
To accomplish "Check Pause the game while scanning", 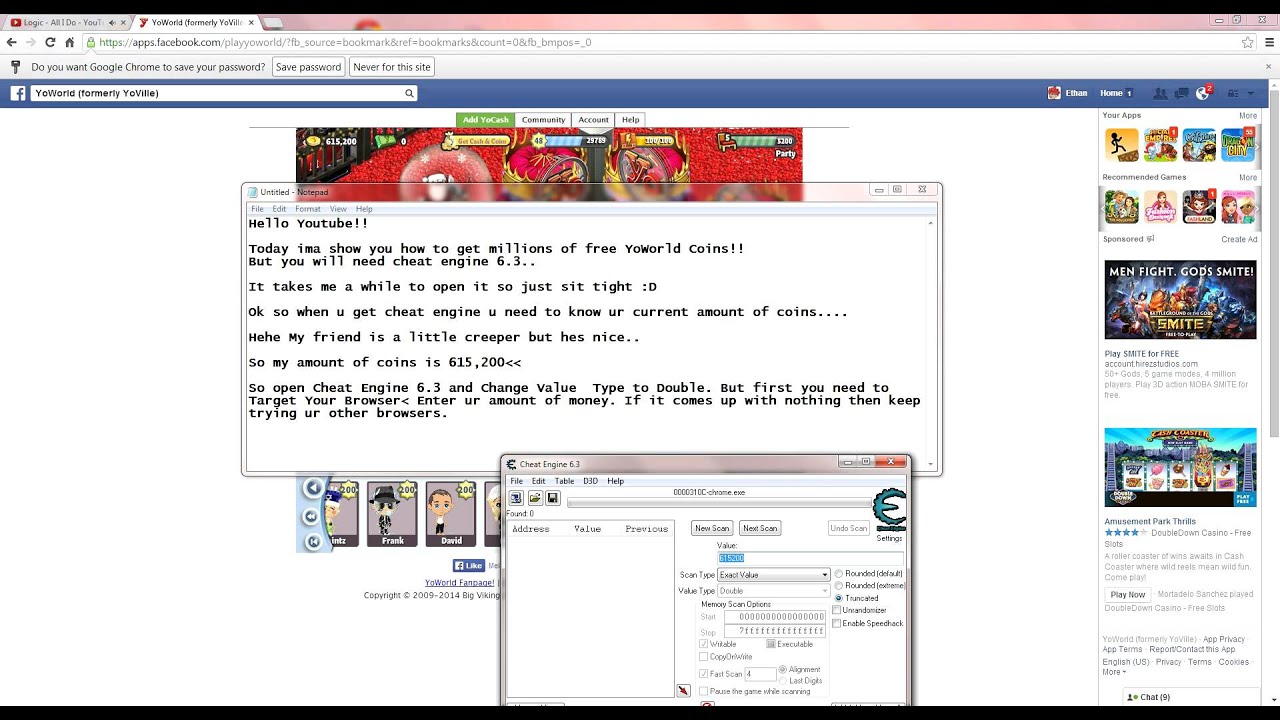I will coord(704,691).
